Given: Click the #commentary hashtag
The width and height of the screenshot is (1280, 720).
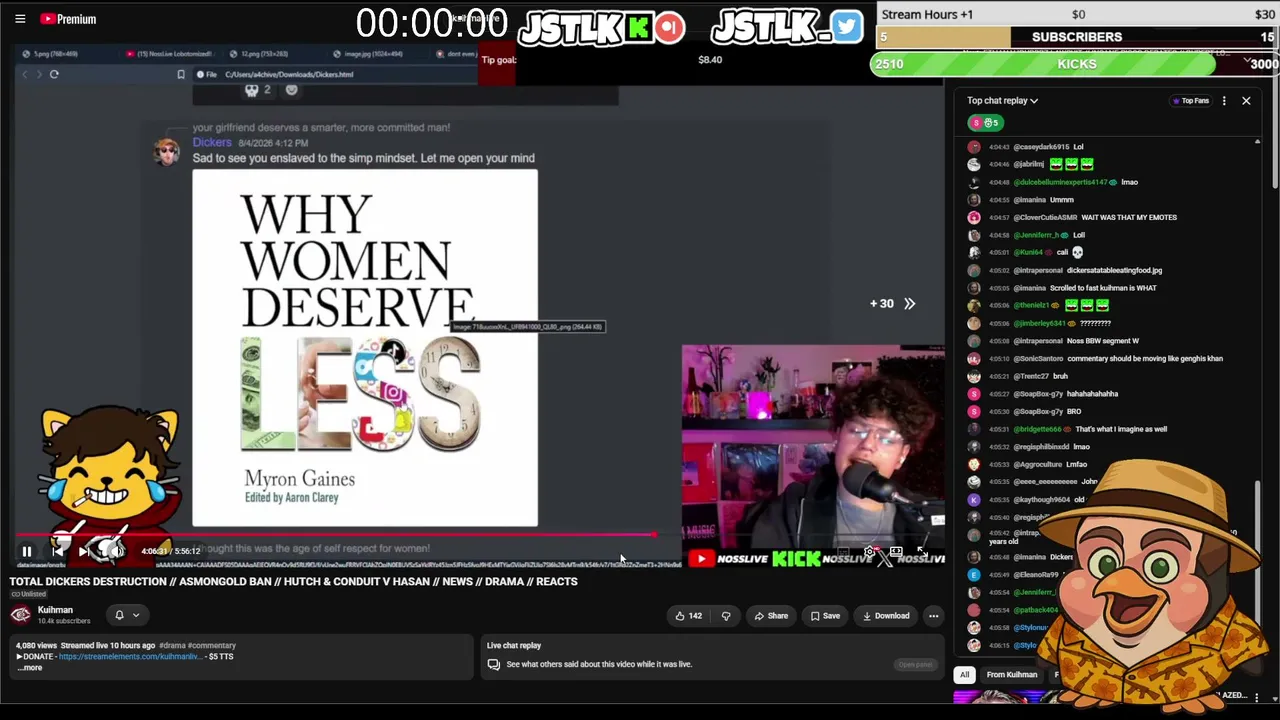Looking at the screenshot, I should point(211,646).
